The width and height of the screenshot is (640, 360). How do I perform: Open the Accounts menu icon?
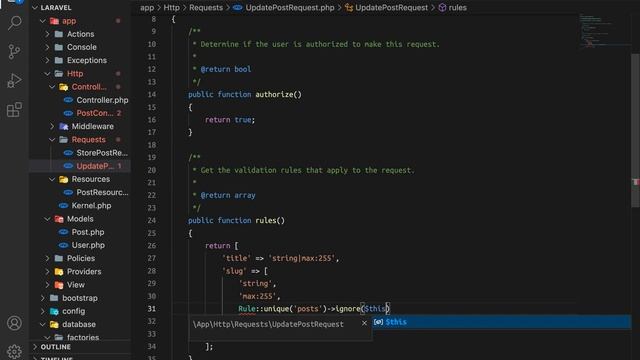point(14,323)
